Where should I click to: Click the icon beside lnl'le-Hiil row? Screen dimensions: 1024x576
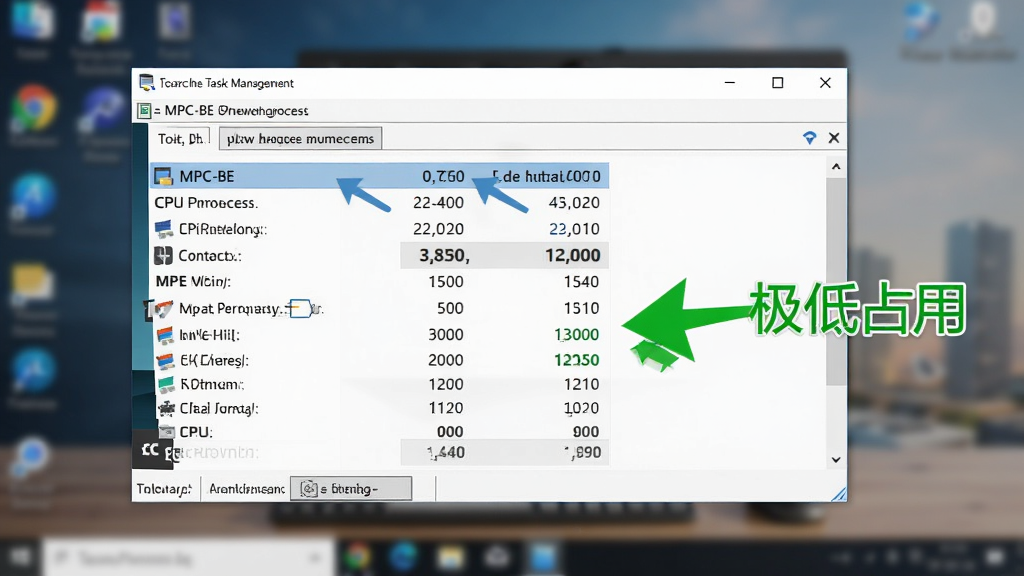(x=166, y=335)
